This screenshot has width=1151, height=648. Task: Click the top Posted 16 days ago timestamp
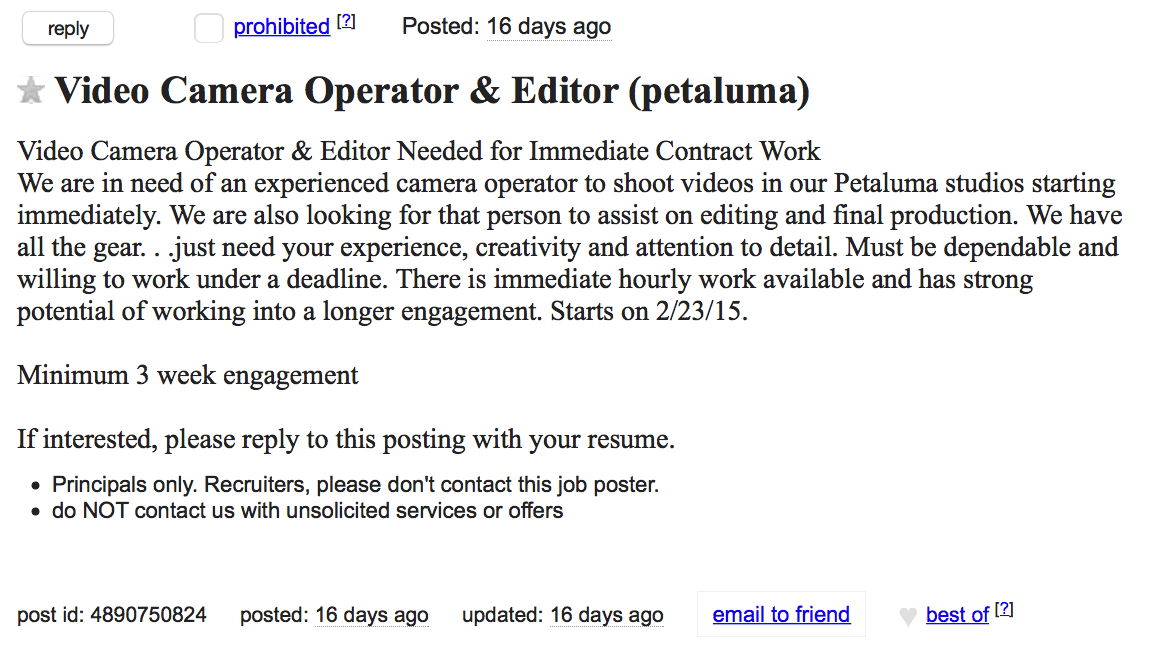click(x=549, y=27)
